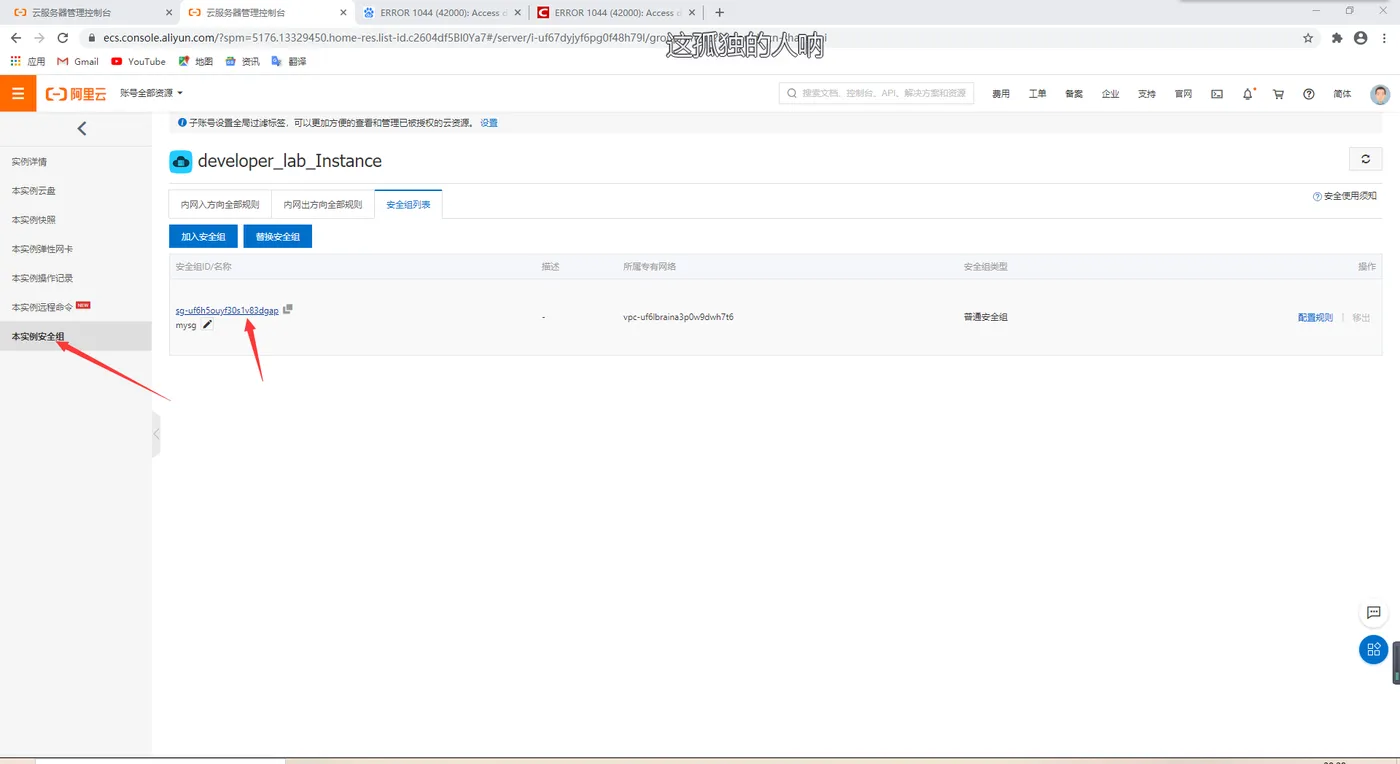Image resolution: width=1400 pixels, height=764 pixels.
Task: Switch to the Baidu ERROR 1044 tab
Action: pyautogui.click(x=440, y=13)
